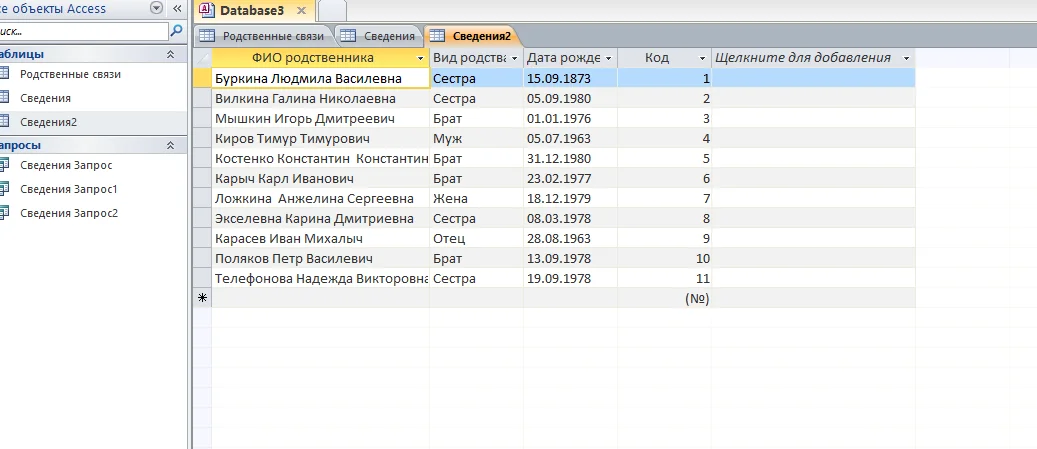1037x449 pixels.
Task: Select row of Киров Тимур Тимурович via row selector
Action: 202,138
